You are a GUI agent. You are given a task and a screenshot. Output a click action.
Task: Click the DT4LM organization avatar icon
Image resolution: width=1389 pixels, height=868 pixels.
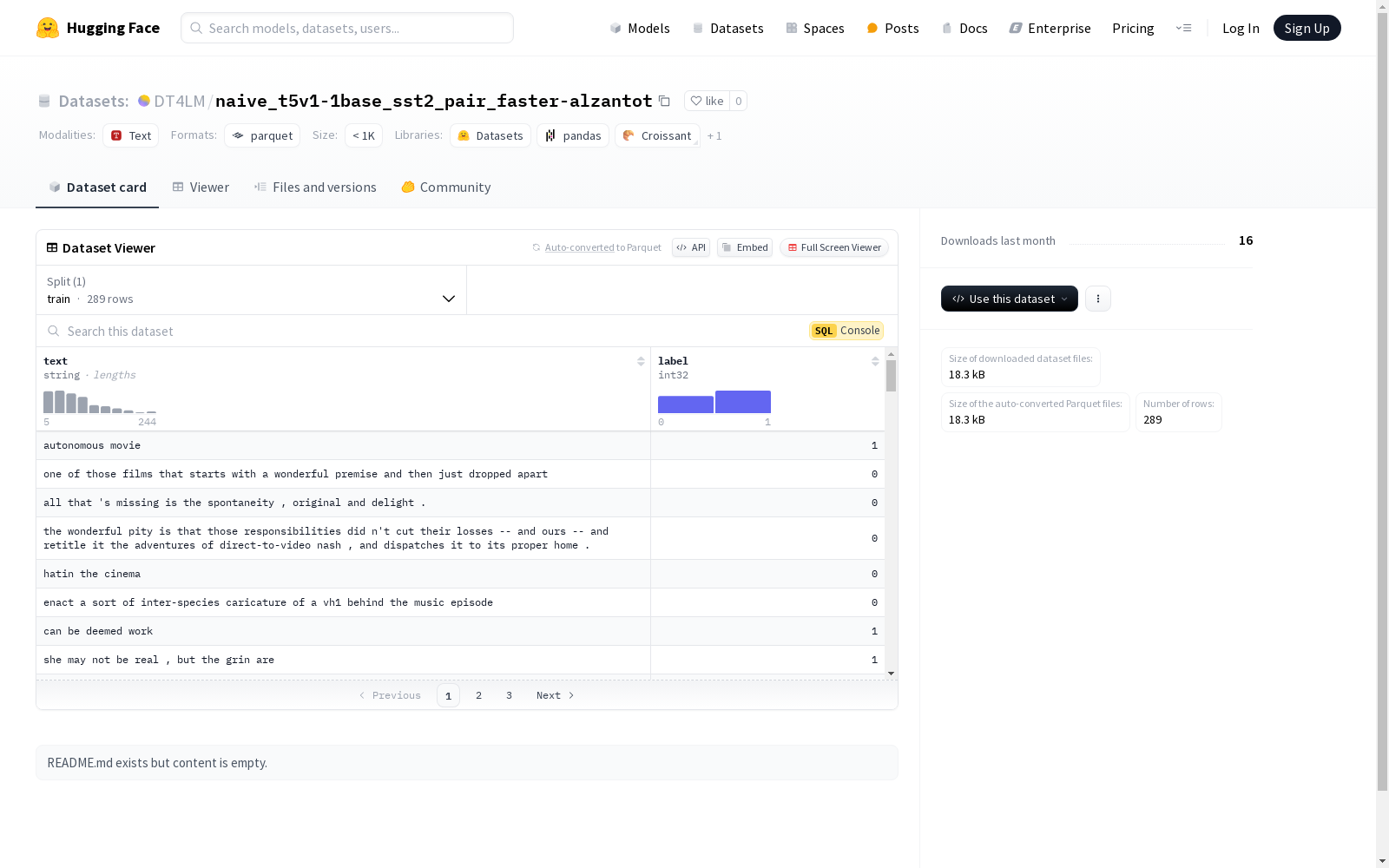[x=144, y=101]
